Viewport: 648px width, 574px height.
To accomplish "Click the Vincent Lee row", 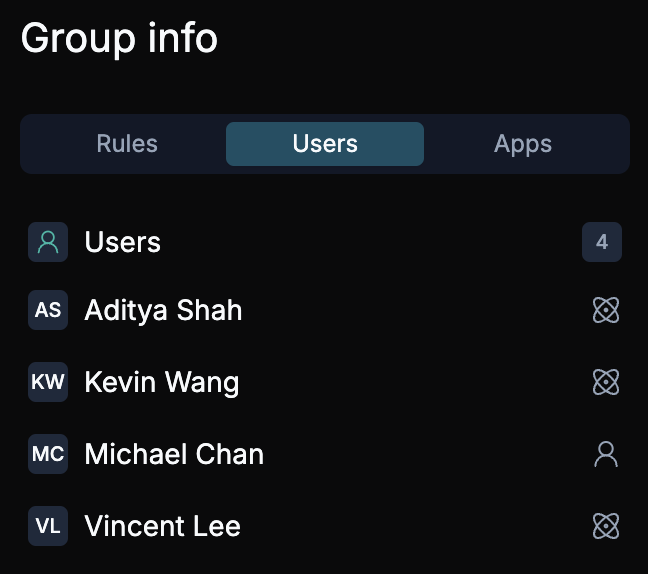I will tap(325, 526).
